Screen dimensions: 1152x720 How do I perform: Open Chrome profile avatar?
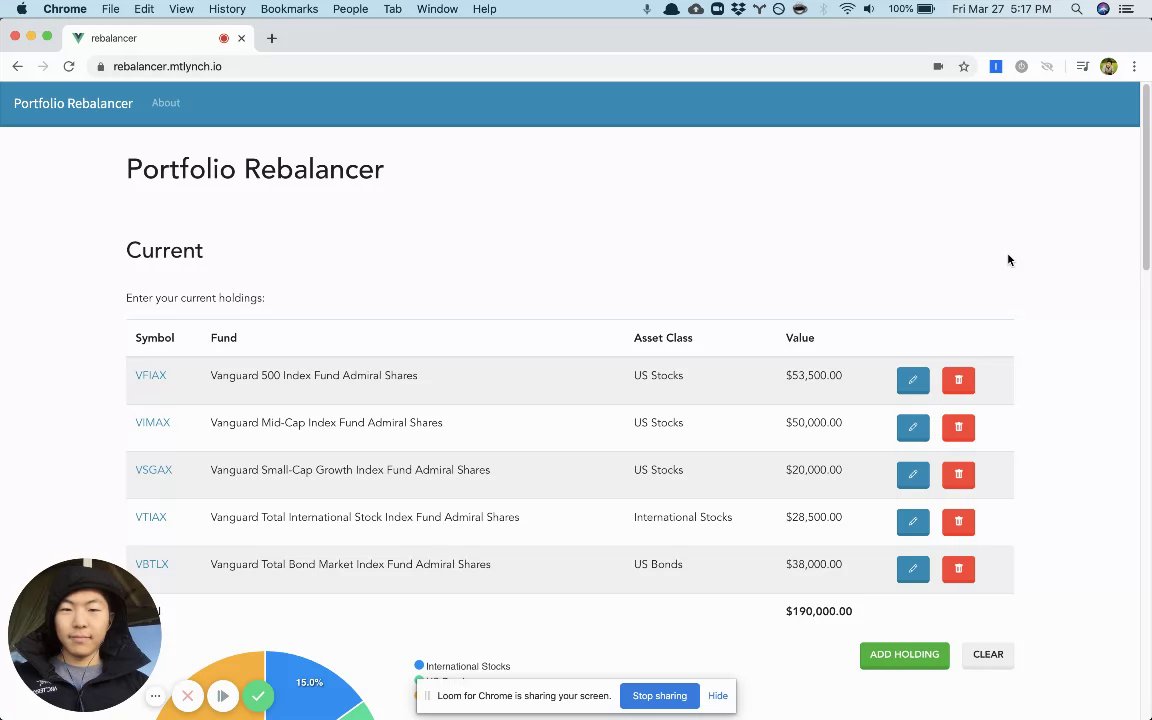[1109, 66]
